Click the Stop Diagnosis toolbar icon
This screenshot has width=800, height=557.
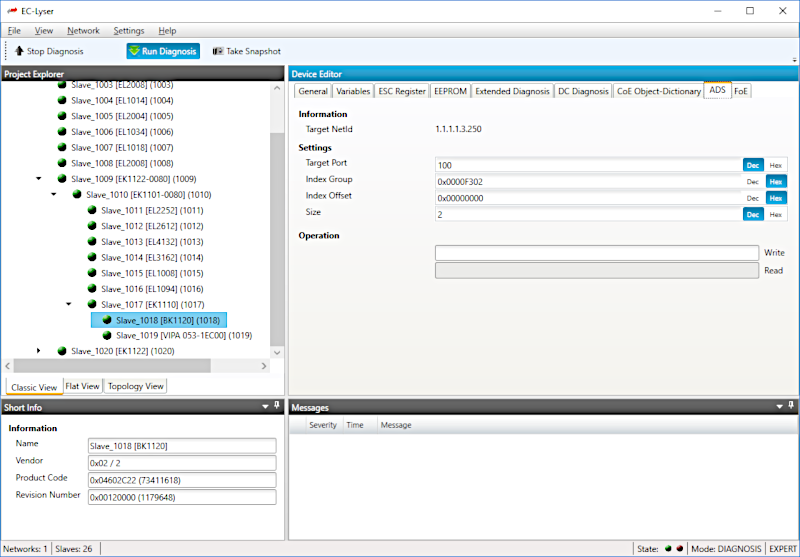point(18,51)
